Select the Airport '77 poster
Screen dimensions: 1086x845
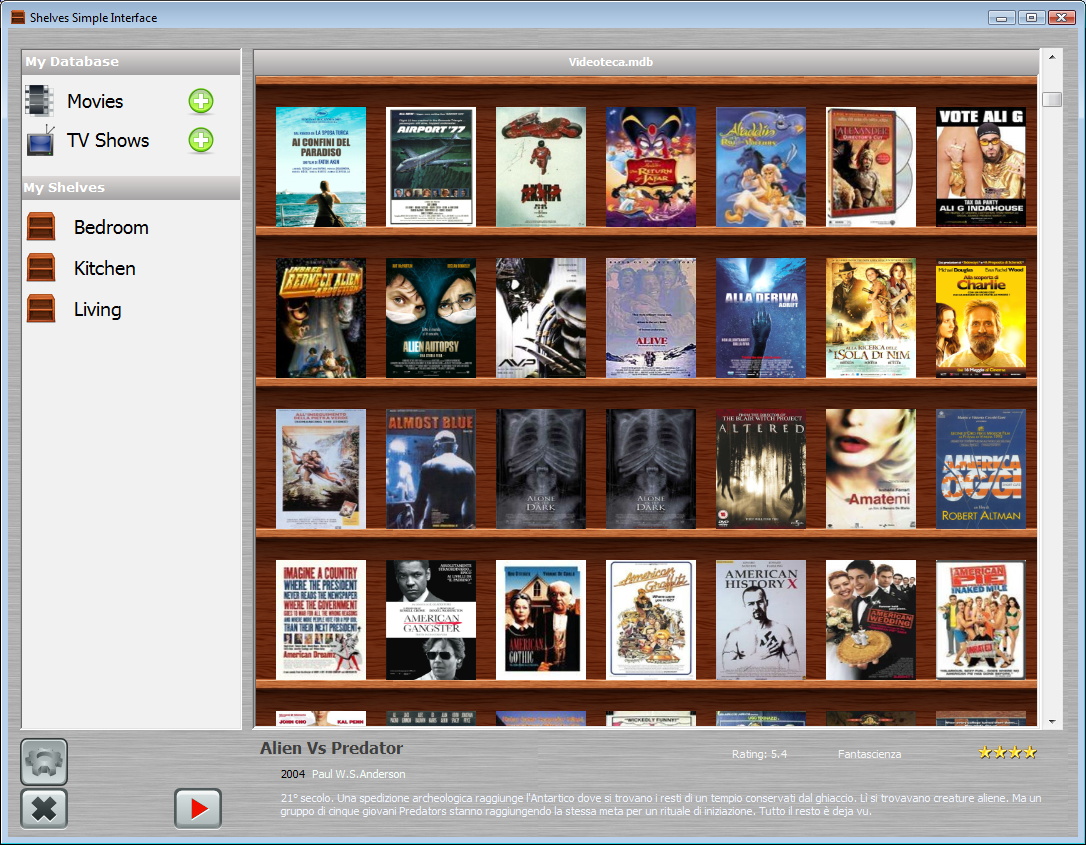tap(431, 167)
